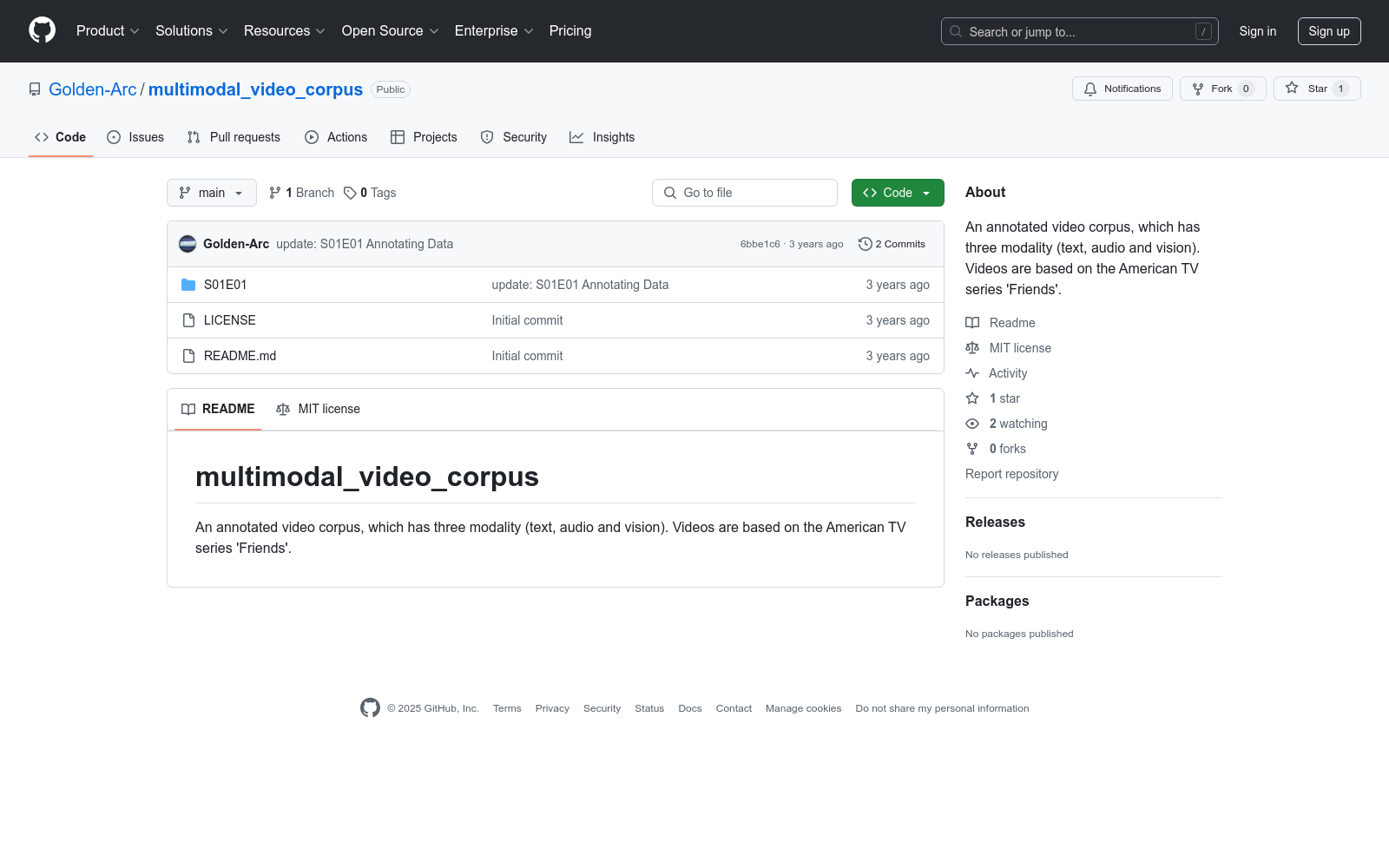
Task: Turn on Notifications for this repository
Action: 1122,89
